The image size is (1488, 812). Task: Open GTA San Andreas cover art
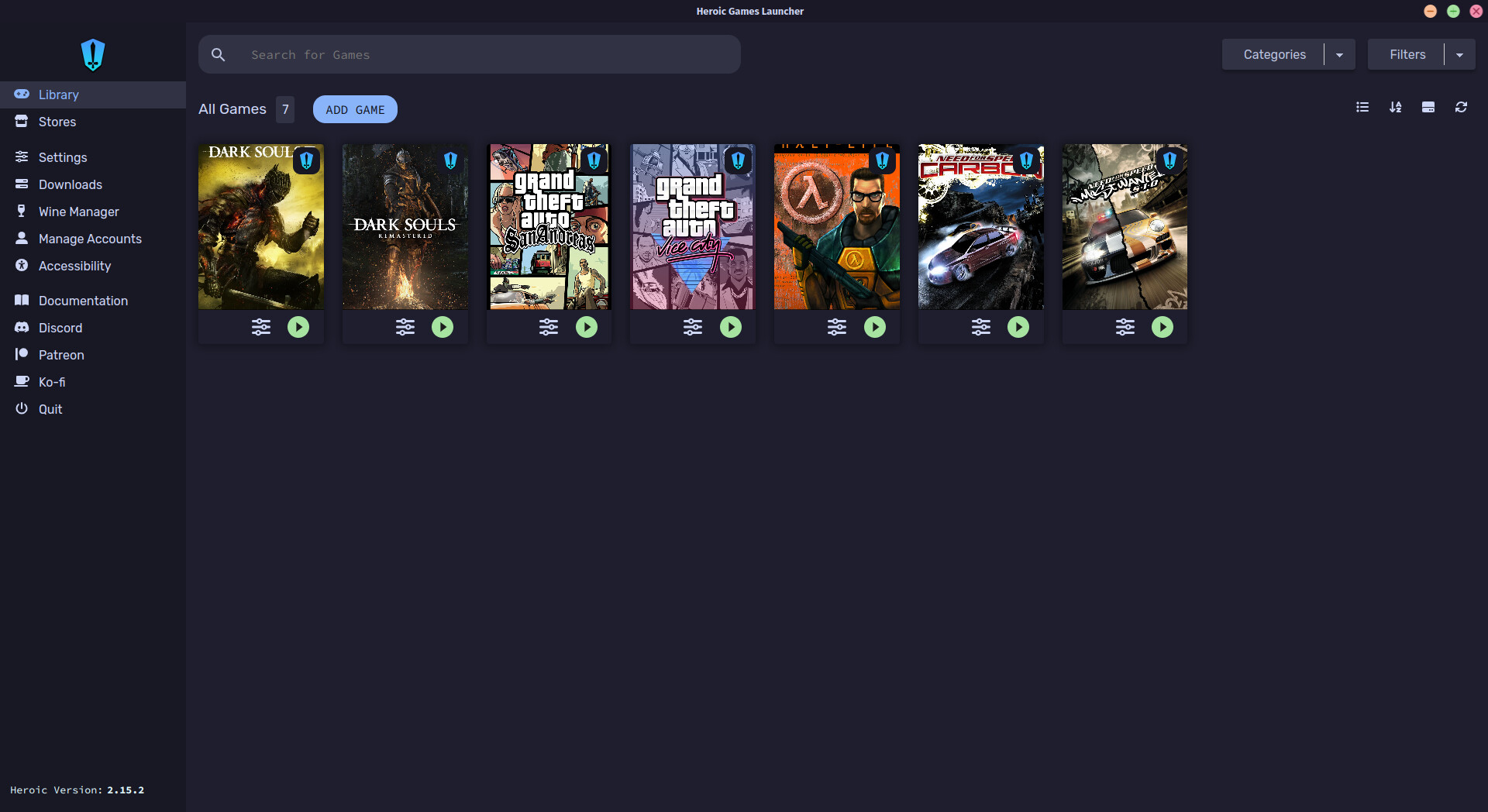tap(549, 227)
